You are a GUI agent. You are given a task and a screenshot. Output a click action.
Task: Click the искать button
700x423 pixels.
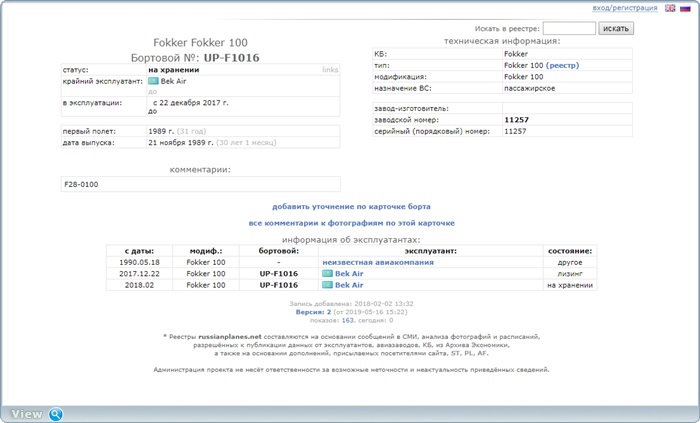pos(616,28)
